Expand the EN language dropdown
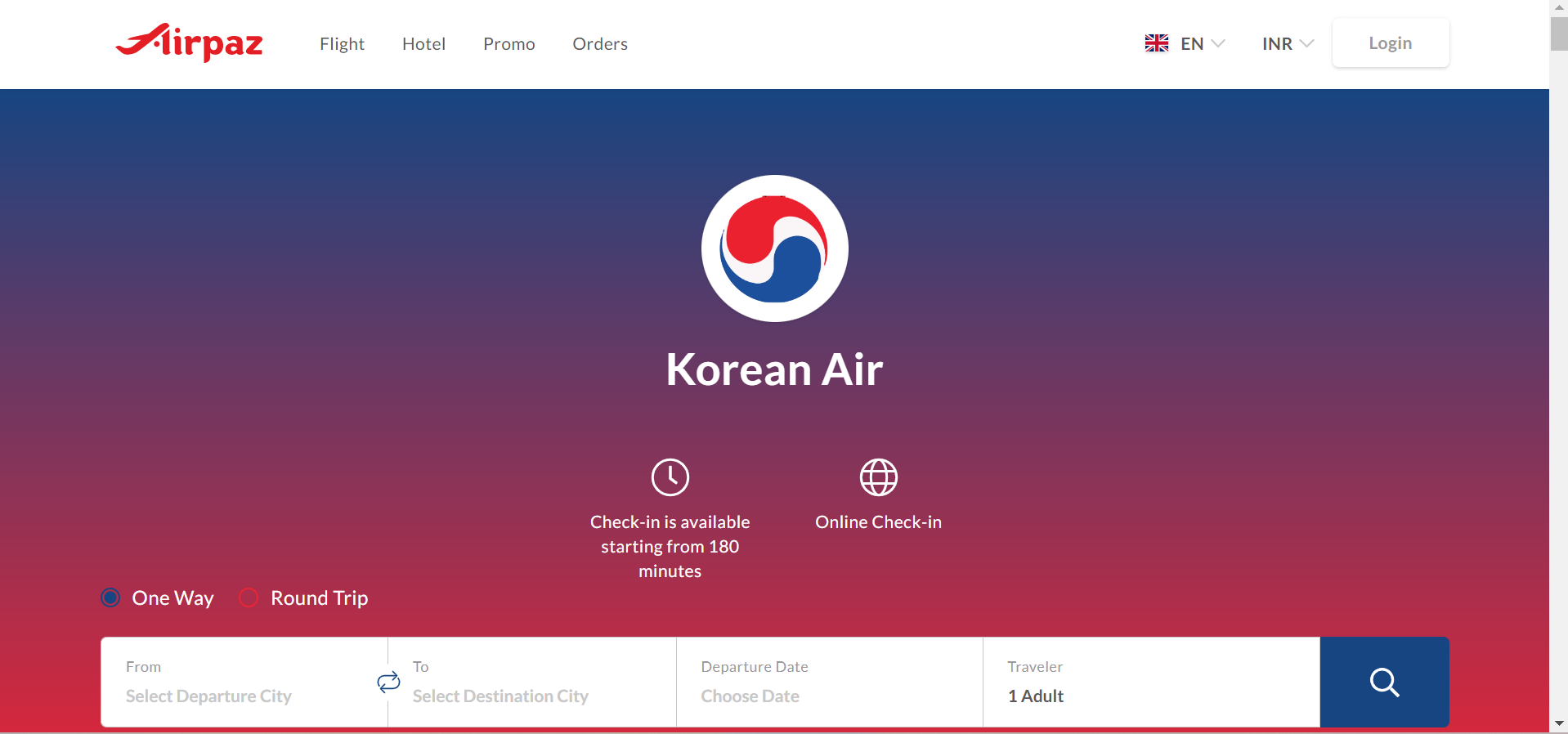 click(x=1202, y=43)
